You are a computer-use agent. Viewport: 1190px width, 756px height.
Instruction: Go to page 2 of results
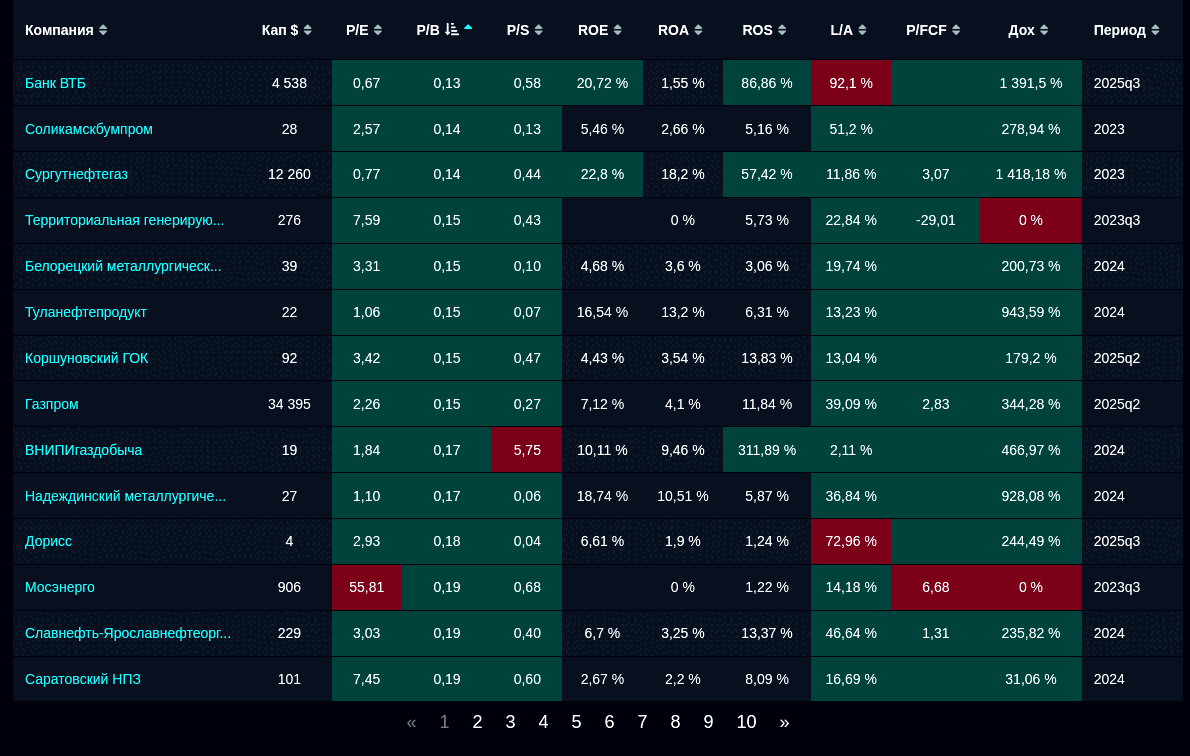point(477,722)
